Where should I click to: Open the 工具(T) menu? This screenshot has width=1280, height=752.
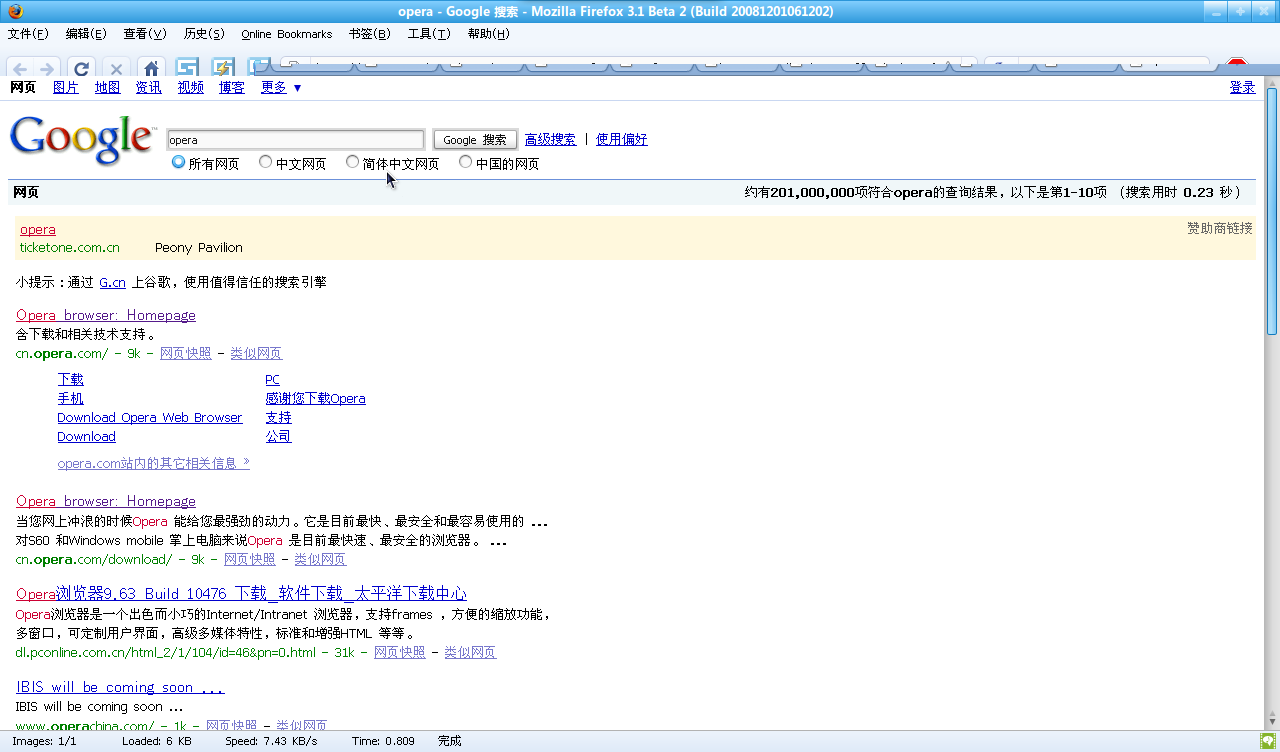(x=428, y=34)
